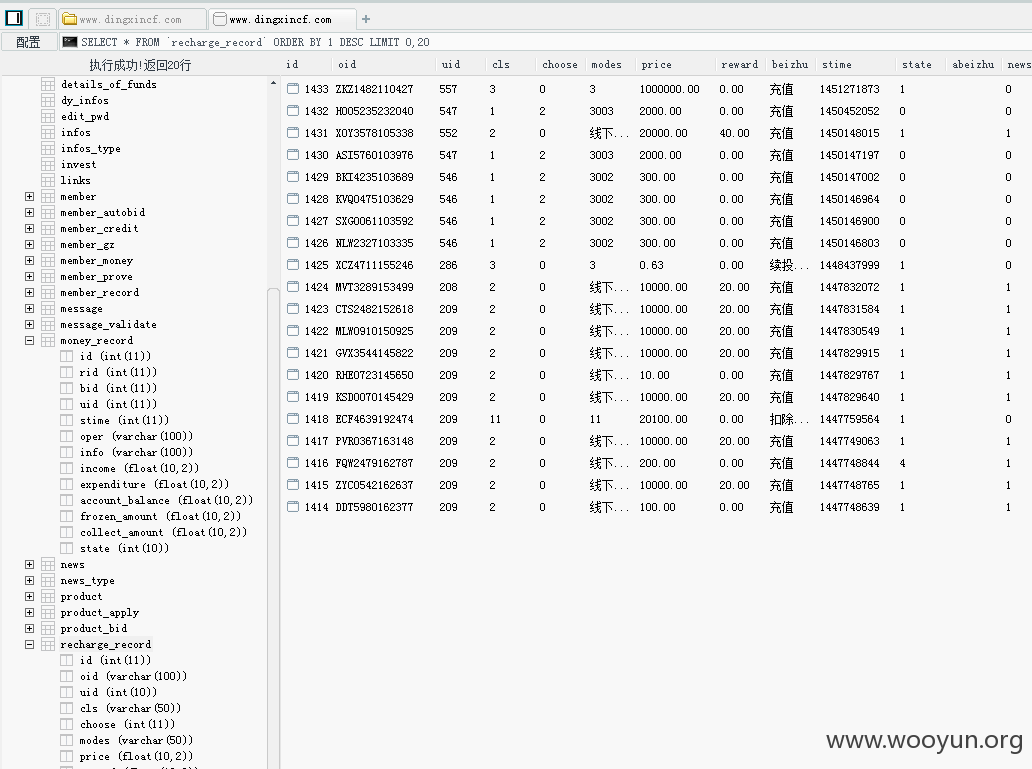Click table icon for links
Viewport: 1032px width, 769px height.
48,180
